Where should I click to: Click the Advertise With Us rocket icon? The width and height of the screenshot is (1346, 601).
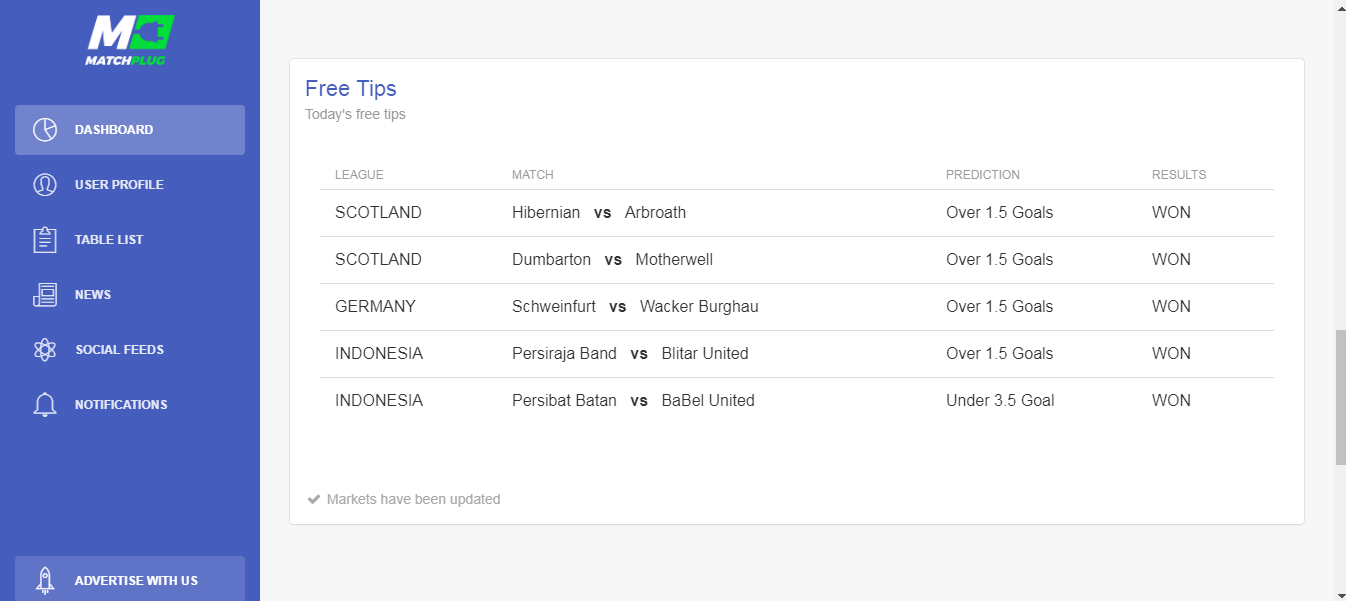tap(44, 581)
